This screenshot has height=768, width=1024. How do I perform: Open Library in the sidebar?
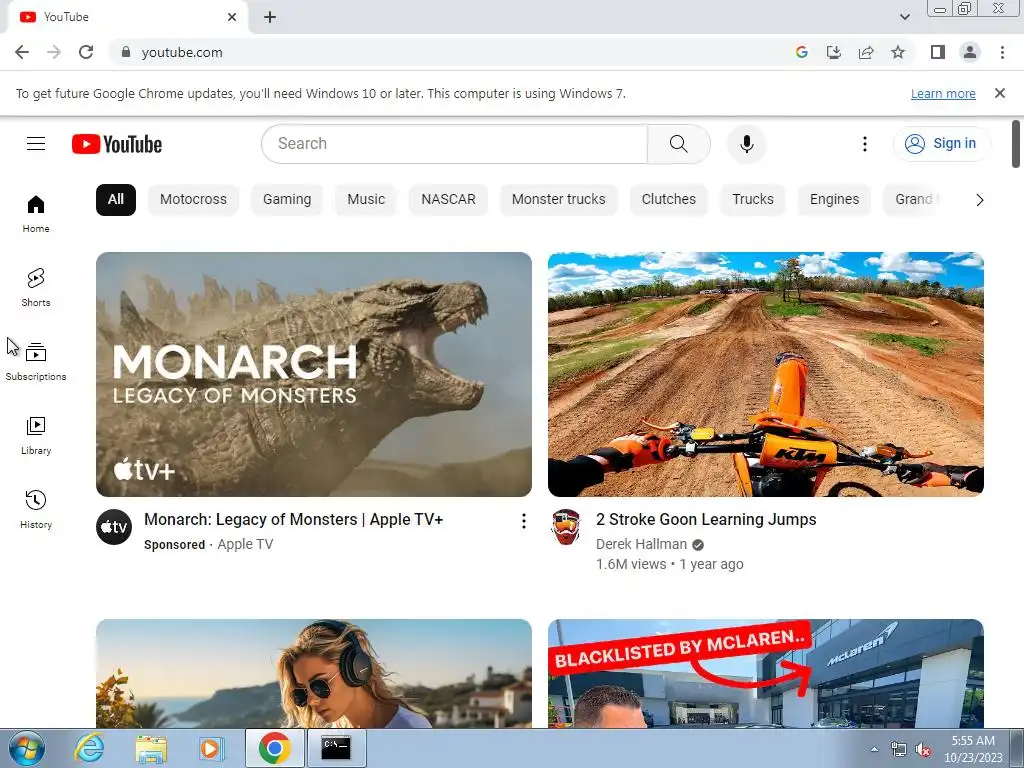point(36,435)
